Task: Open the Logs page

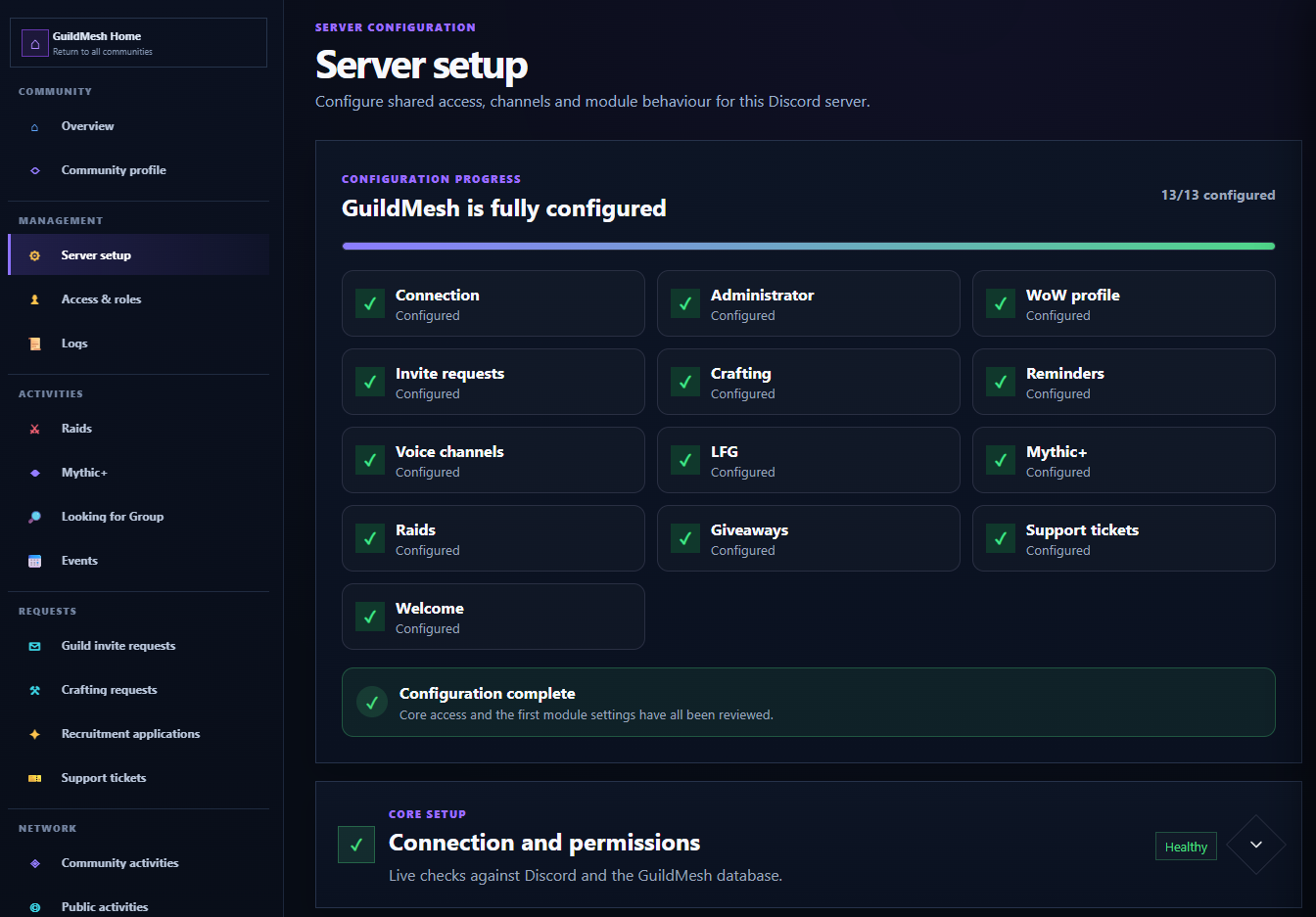Action: (x=138, y=344)
